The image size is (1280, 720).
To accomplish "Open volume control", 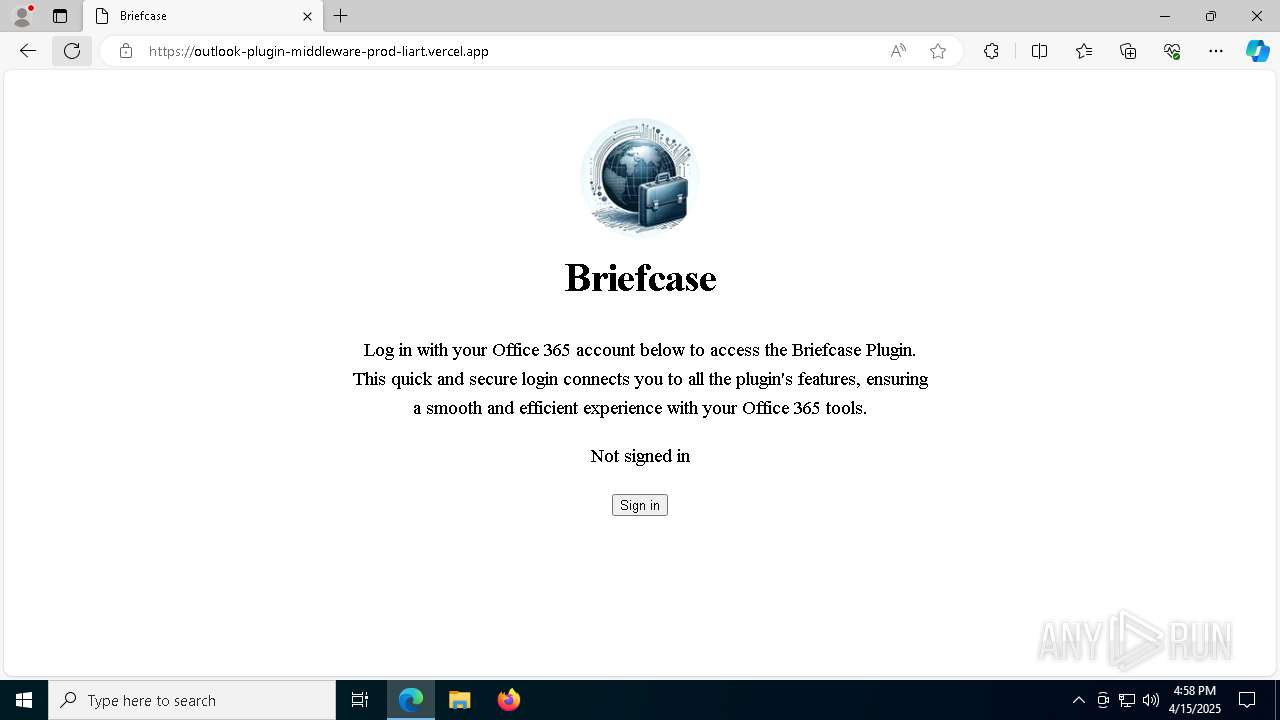I will (x=1151, y=700).
